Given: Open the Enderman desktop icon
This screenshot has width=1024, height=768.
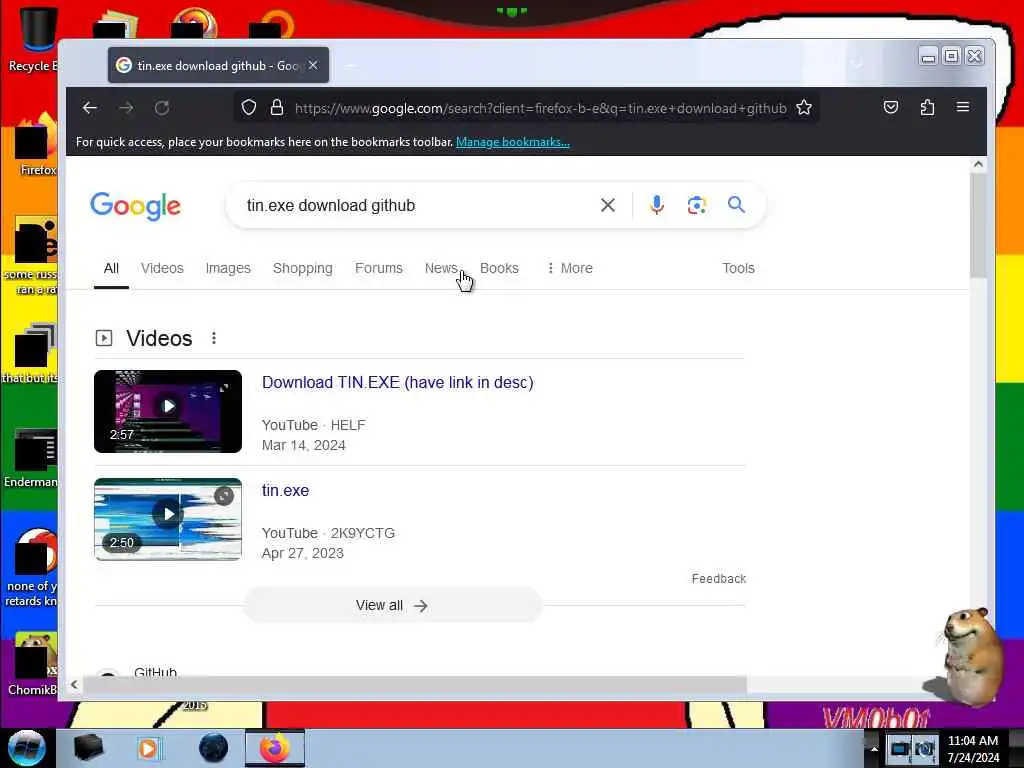Looking at the screenshot, I should (x=33, y=457).
